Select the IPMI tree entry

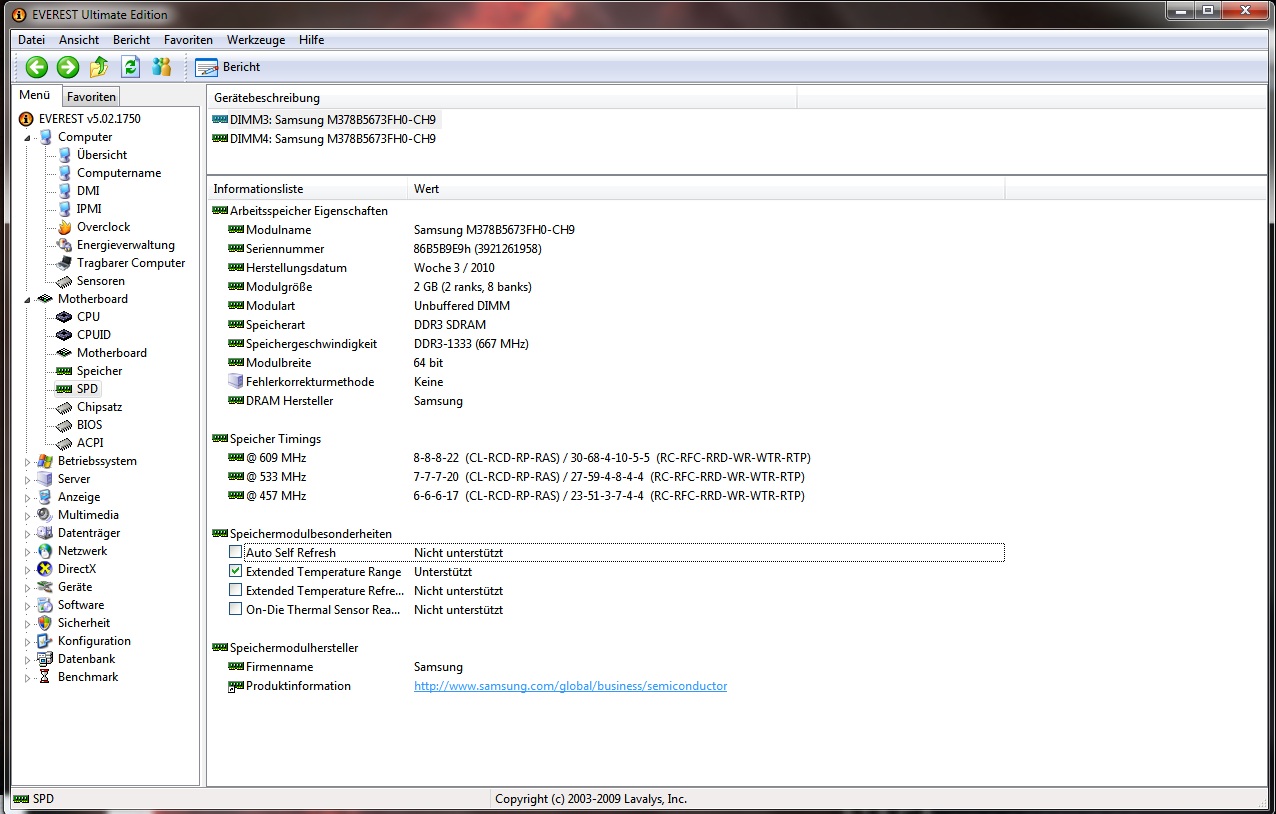(x=89, y=209)
